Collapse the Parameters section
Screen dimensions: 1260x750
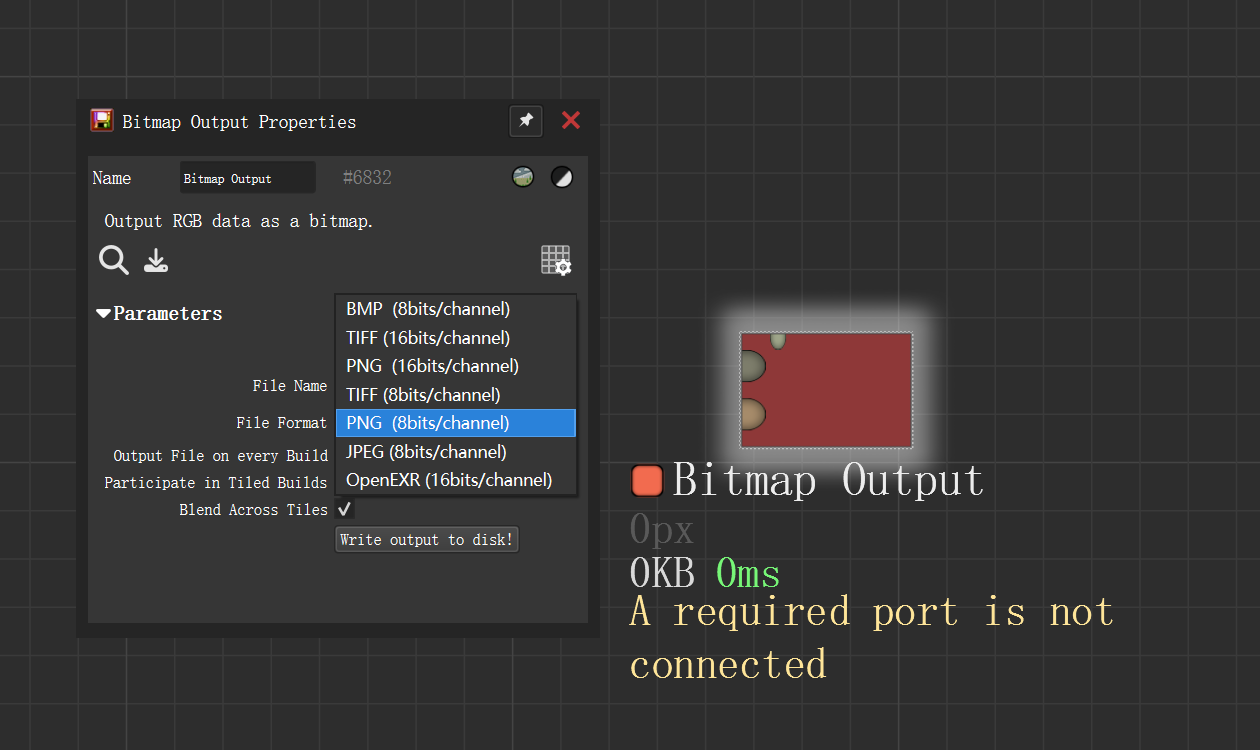(104, 314)
